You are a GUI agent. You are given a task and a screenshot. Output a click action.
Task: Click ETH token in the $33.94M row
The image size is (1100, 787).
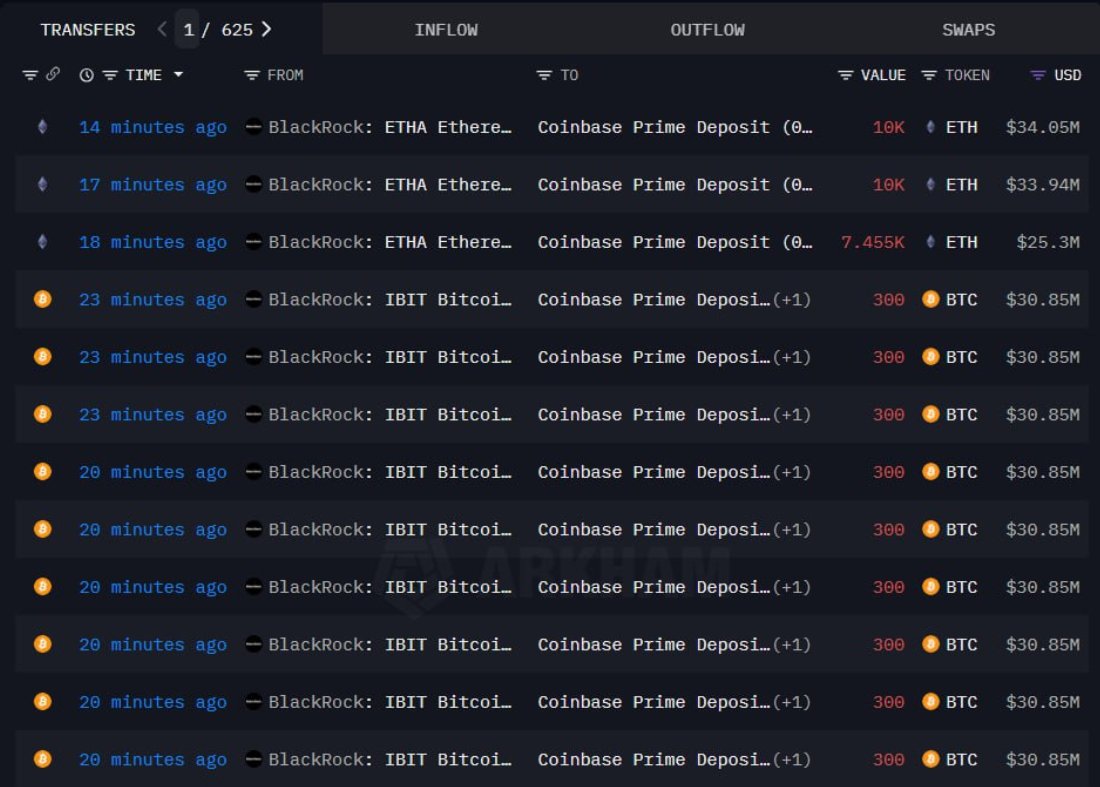tap(952, 185)
